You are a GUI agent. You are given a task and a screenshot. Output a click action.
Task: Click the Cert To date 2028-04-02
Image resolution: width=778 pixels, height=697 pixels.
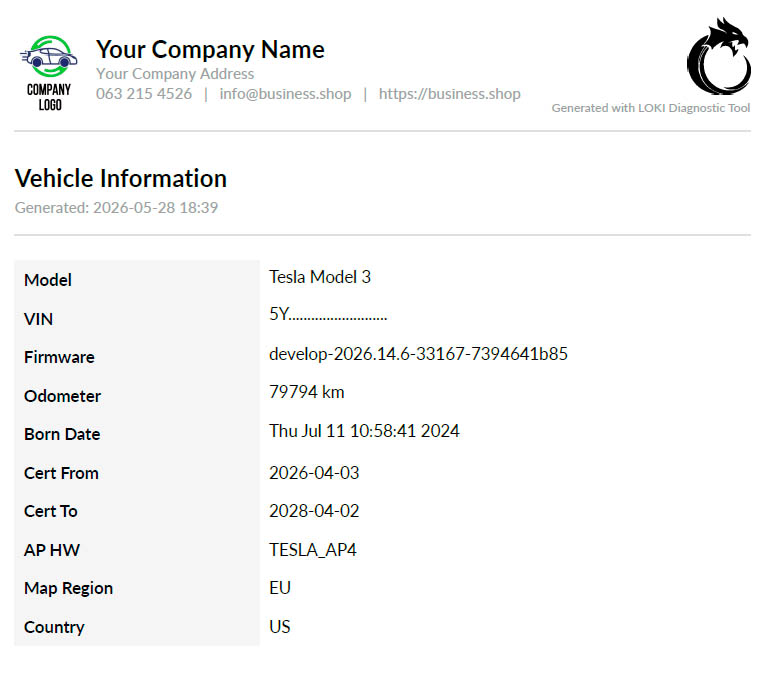(x=314, y=511)
